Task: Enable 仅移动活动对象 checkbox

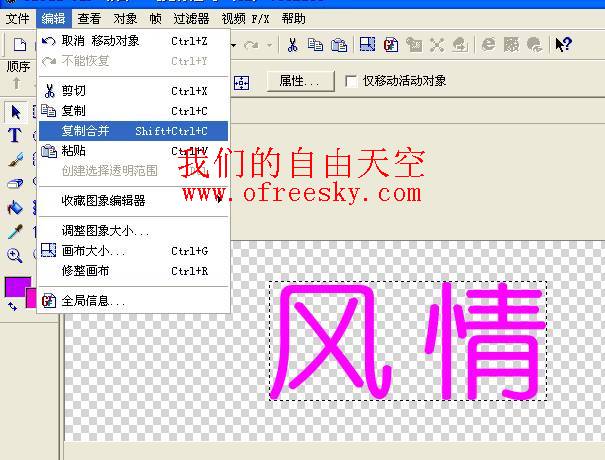Action: coord(350,81)
